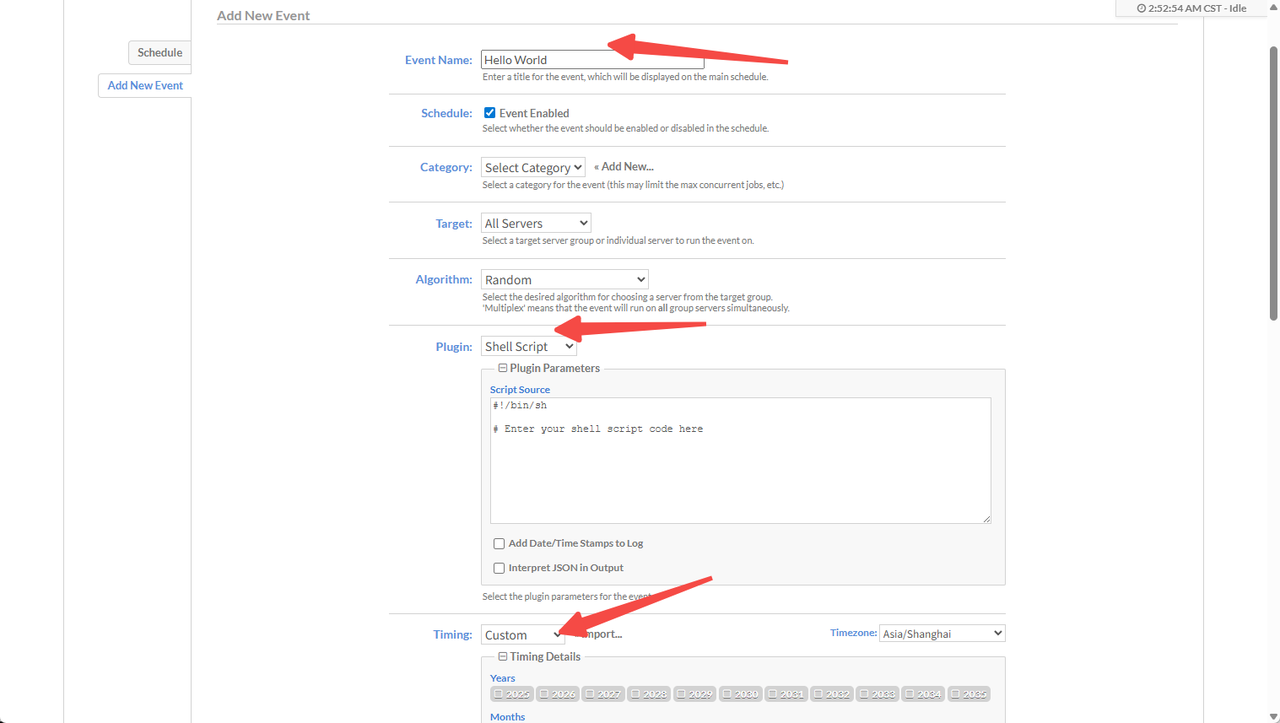1280x723 pixels.
Task: Open the Select Category dropdown
Action: (x=533, y=168)
